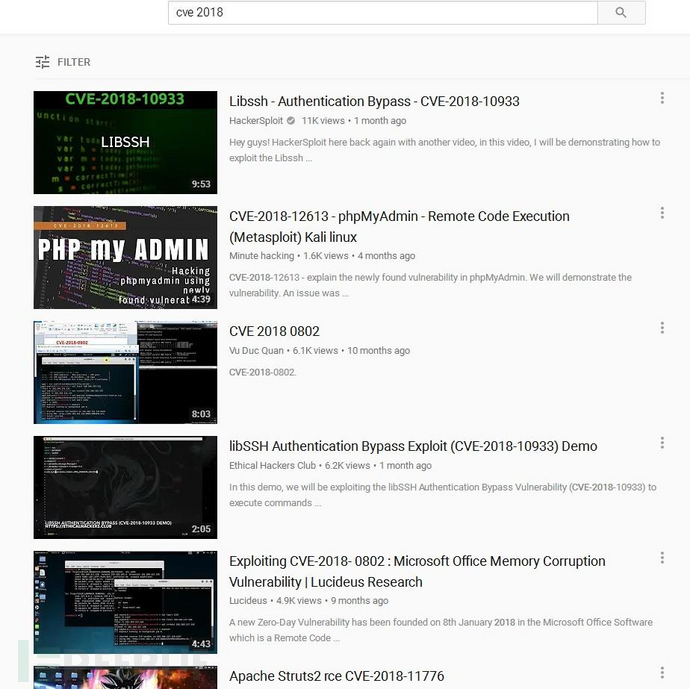Open the CVE-2018-10933 LIBSSH thumbnail
The height and width of the screenshot is (689, 690).
125,143
